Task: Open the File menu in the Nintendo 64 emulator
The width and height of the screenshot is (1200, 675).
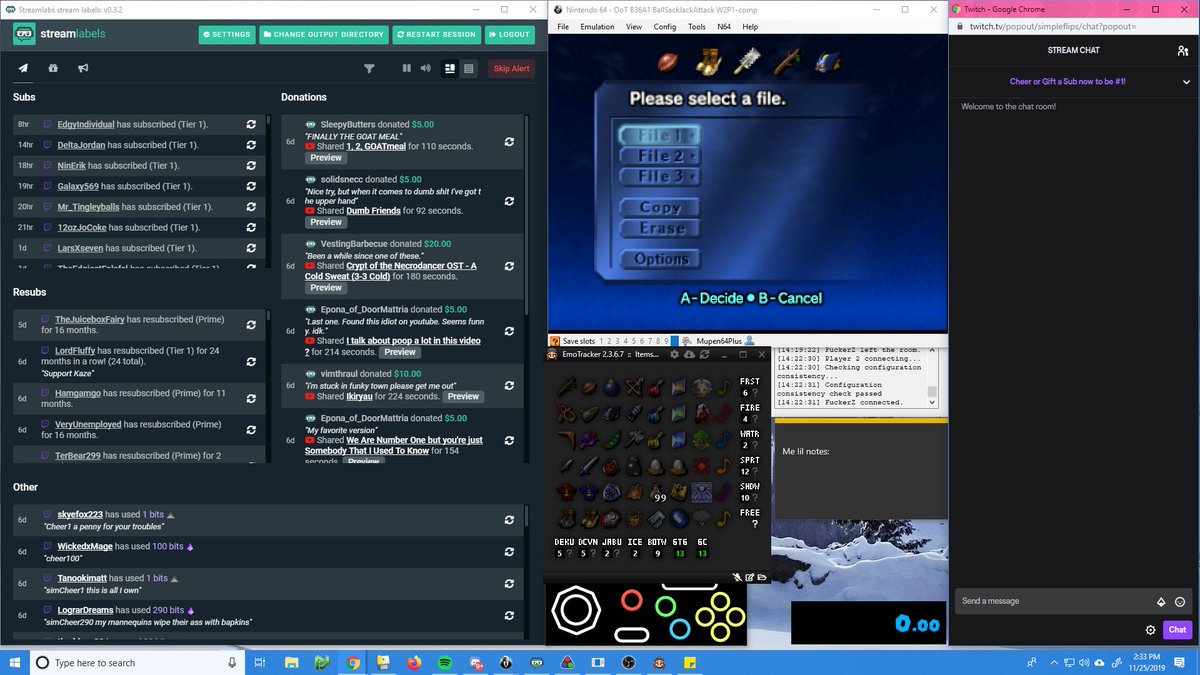Action: (563, 27)
